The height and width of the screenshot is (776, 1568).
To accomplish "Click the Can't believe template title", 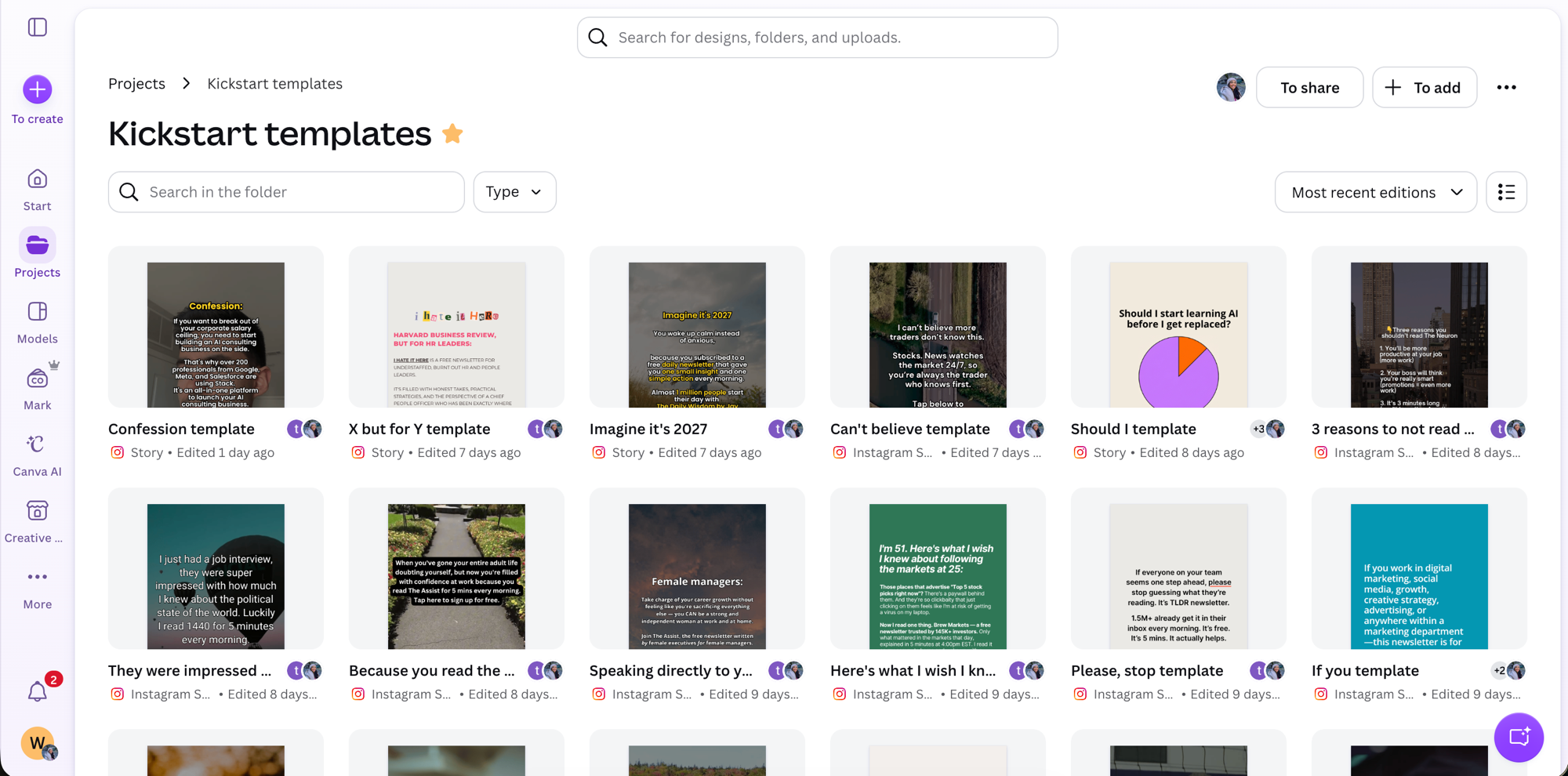I will tap(910, 429).
